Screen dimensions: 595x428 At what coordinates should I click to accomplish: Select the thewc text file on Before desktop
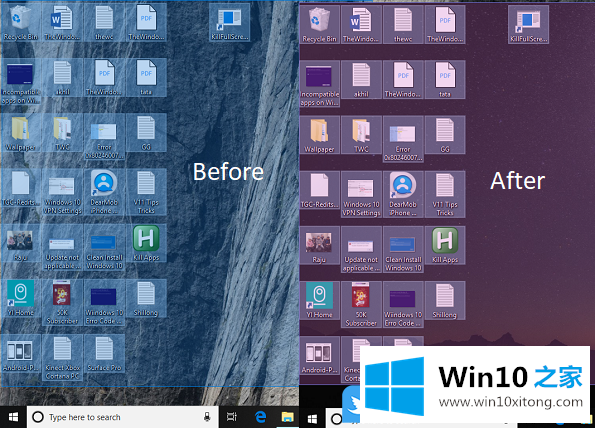point(104,22)
